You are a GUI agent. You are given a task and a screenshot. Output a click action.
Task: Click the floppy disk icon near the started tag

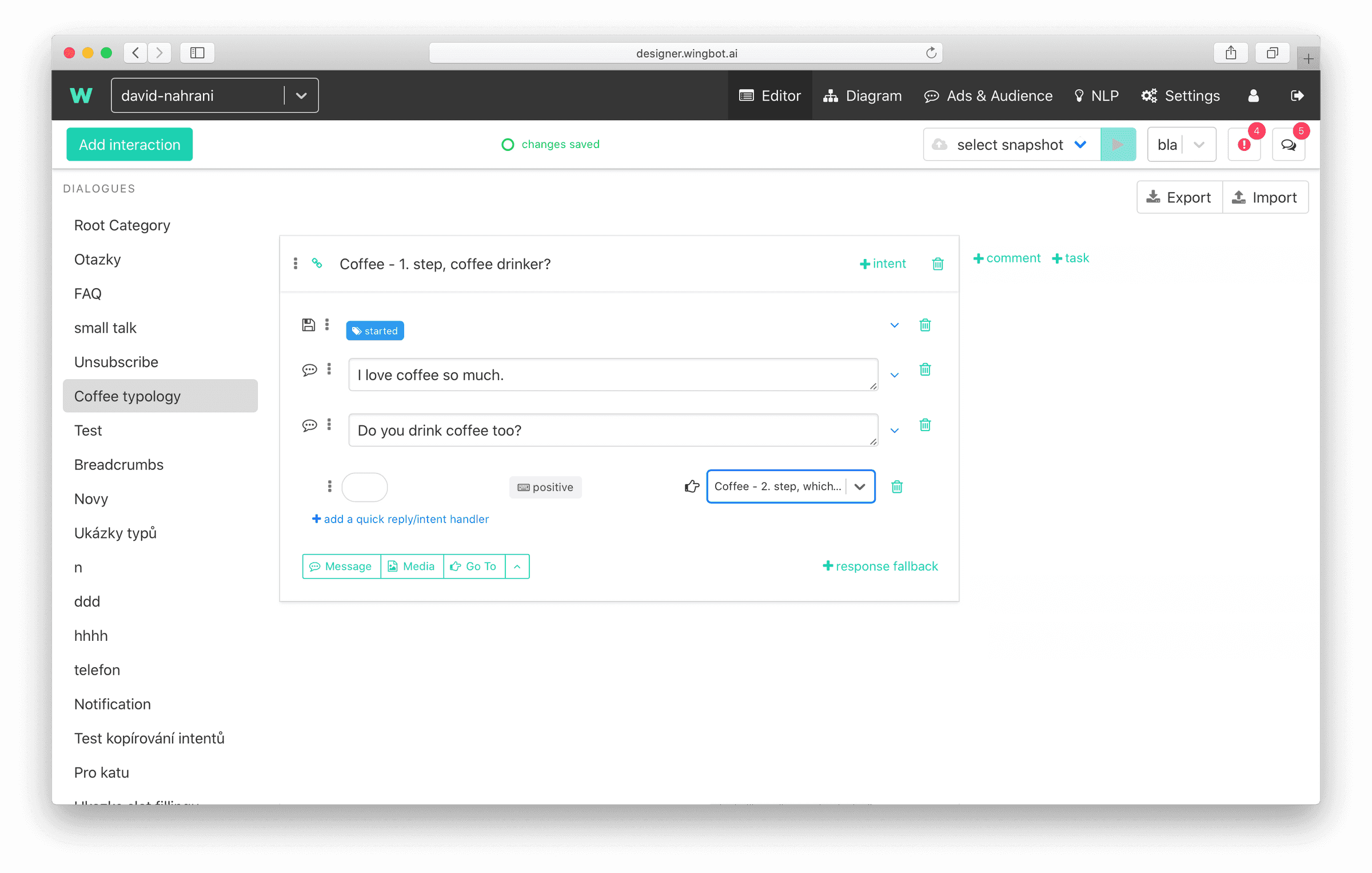(x=308, y=325)
